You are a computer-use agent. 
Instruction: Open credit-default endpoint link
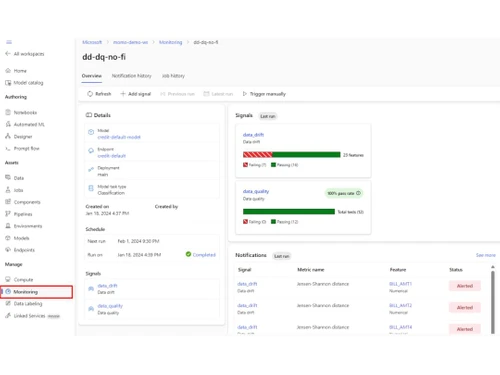(112, 156)
